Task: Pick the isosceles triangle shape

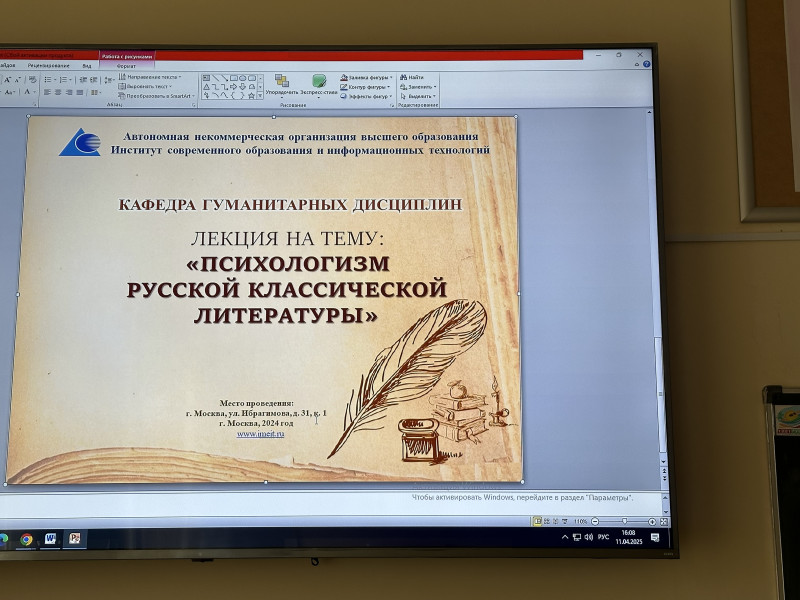Action: coord(206,87)
